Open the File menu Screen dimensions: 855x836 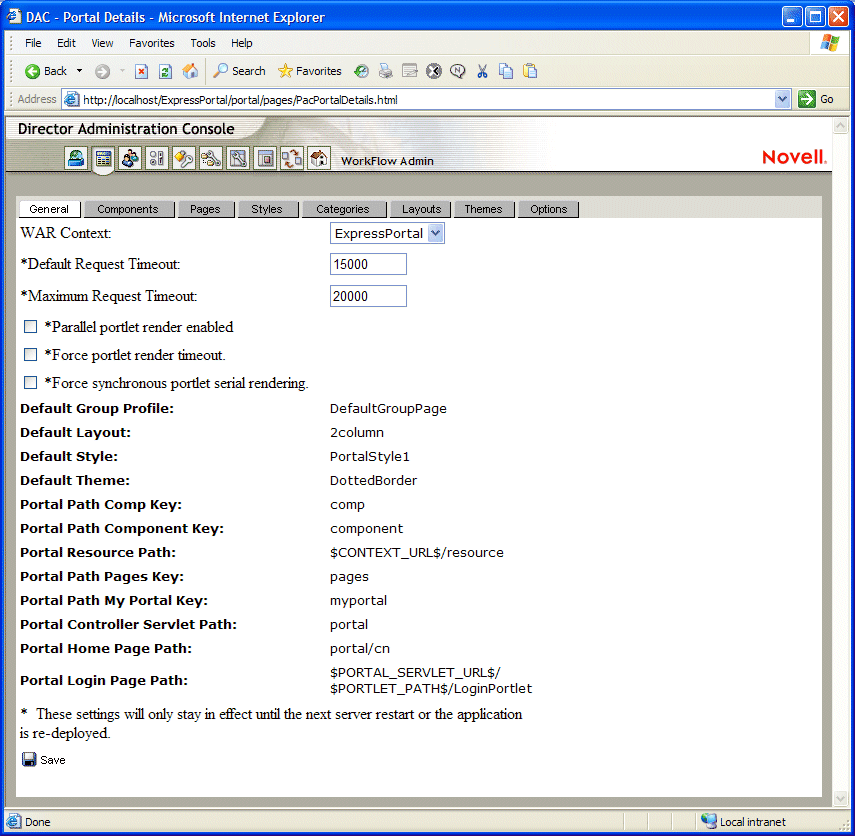pos(33,43)
